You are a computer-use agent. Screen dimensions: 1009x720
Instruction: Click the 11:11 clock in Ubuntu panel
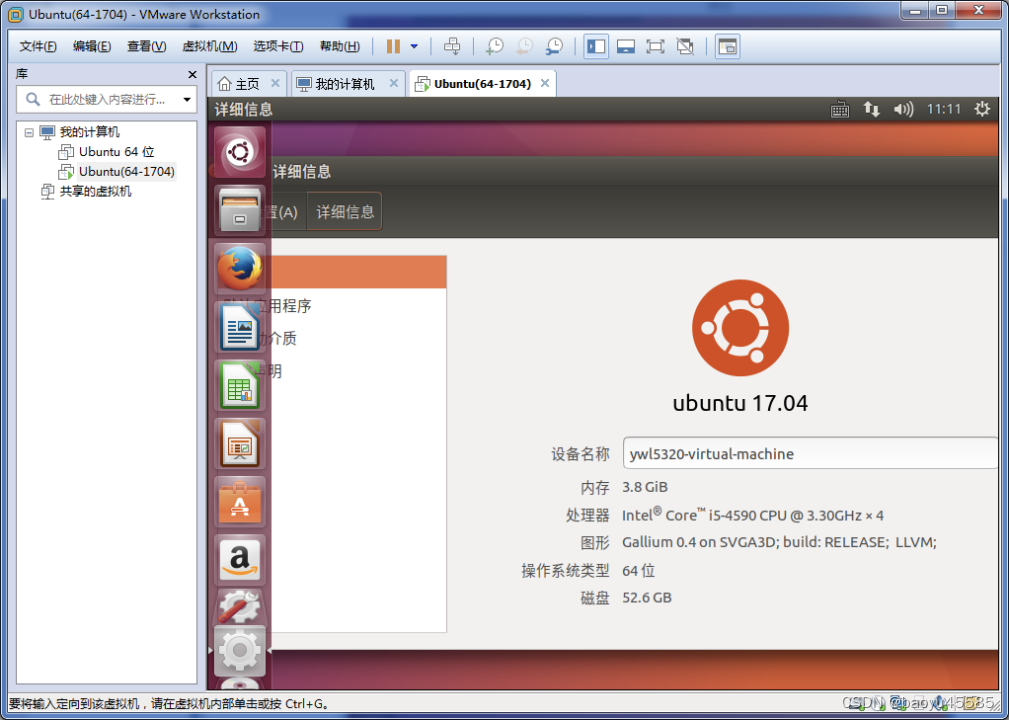pos(943,109)
